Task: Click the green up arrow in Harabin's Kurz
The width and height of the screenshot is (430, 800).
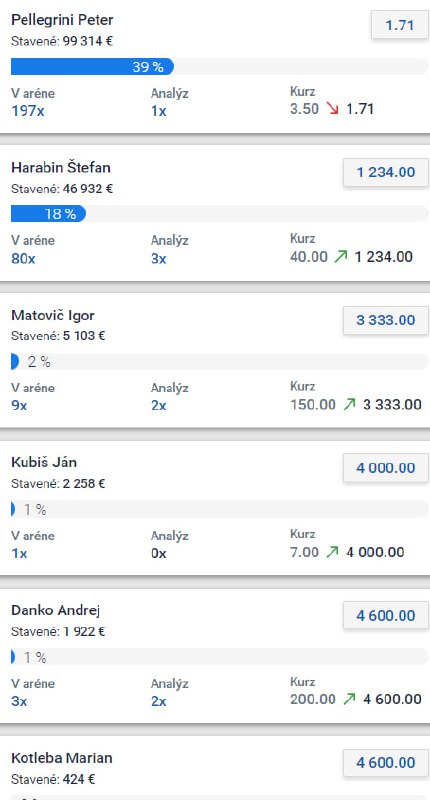Action: point(341,256)
